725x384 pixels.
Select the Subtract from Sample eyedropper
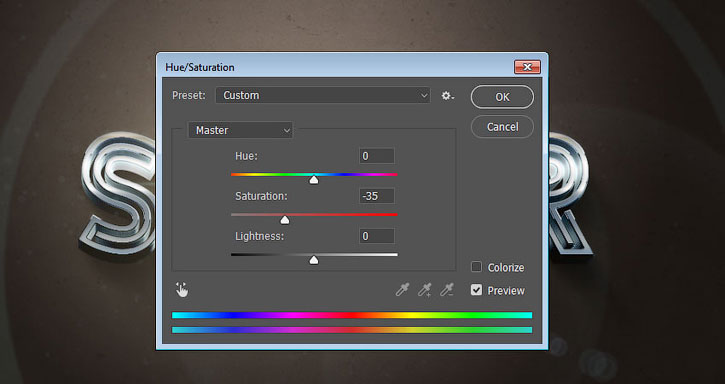coord(447,290)
